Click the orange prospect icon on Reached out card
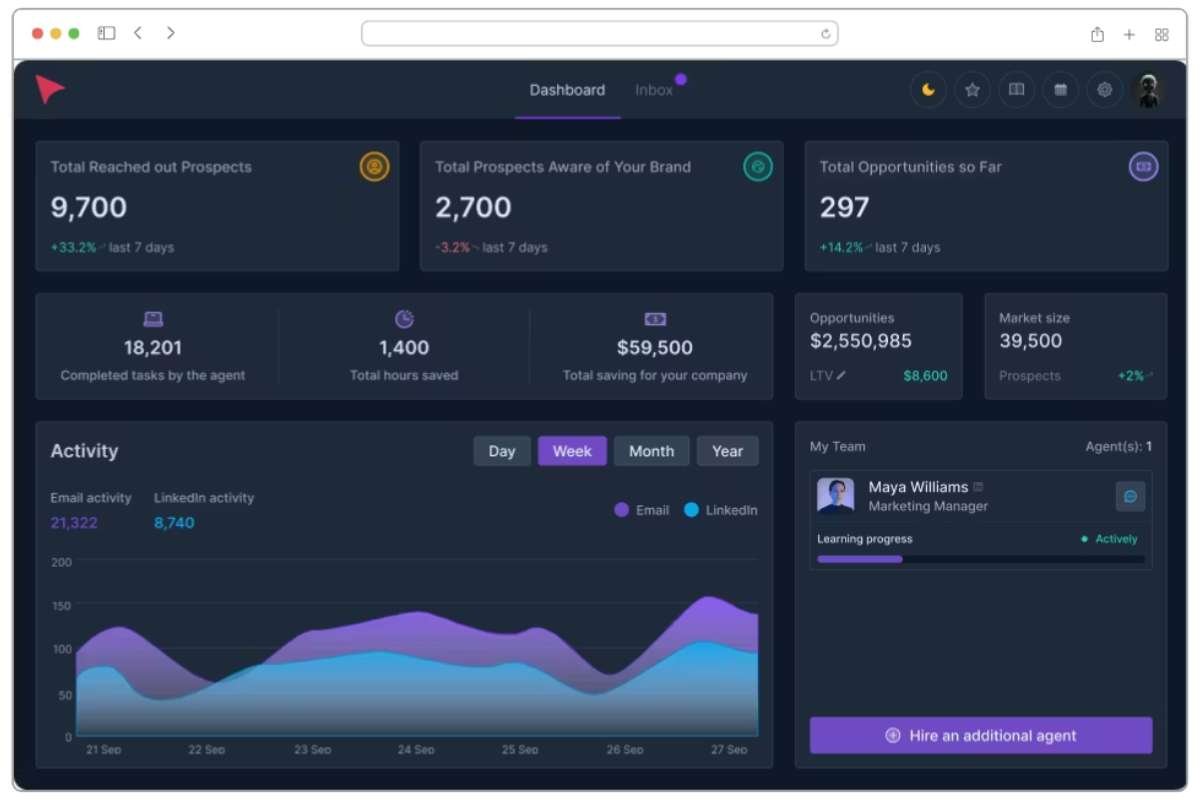Image resolution: width=1200 pixels, height=800 pixels. pos(372,167)
